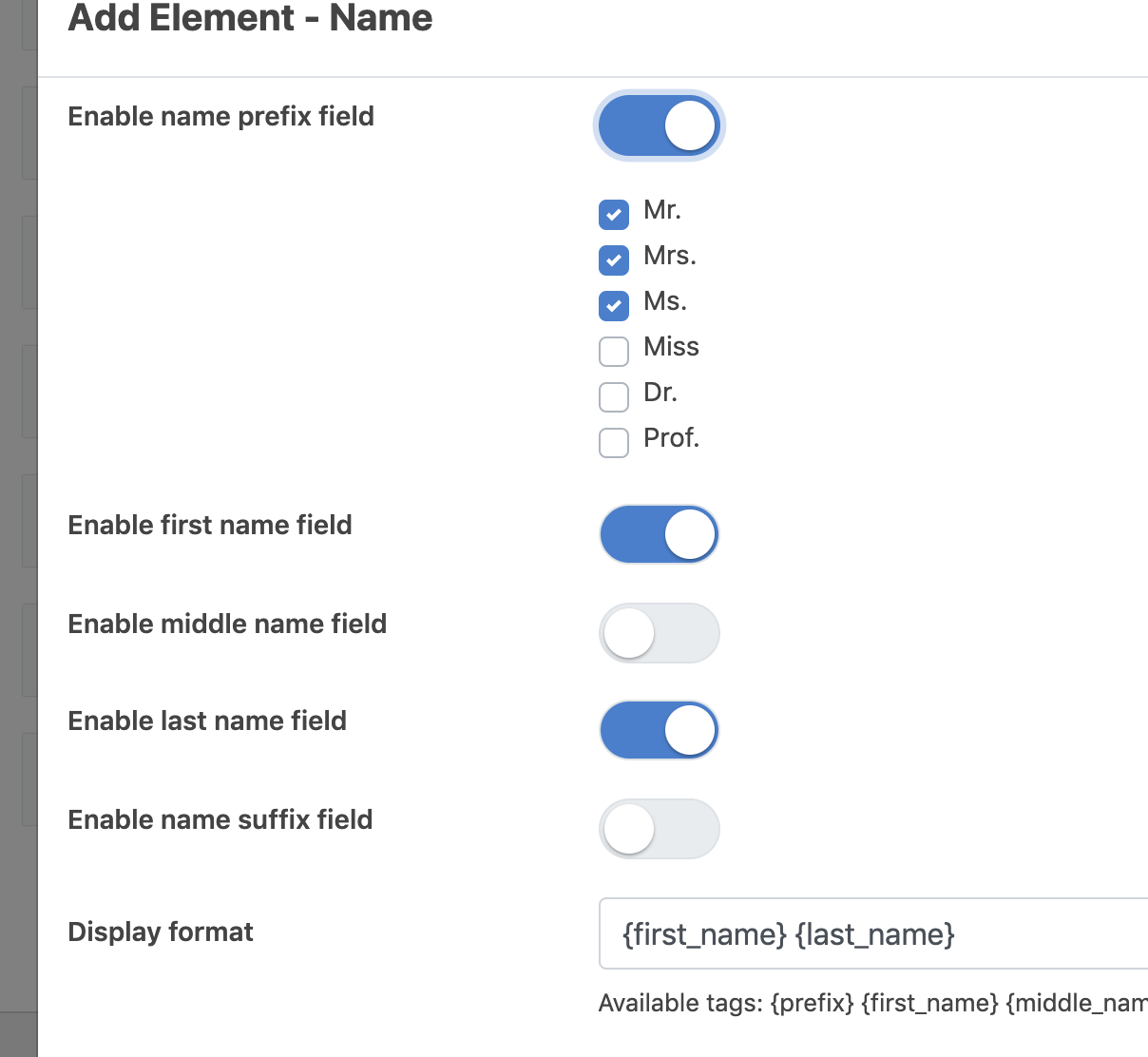Click into the Display format text box
The width and height of the screenshot is (1148, 1057).
pyautogui.click(x=874, y=933)
